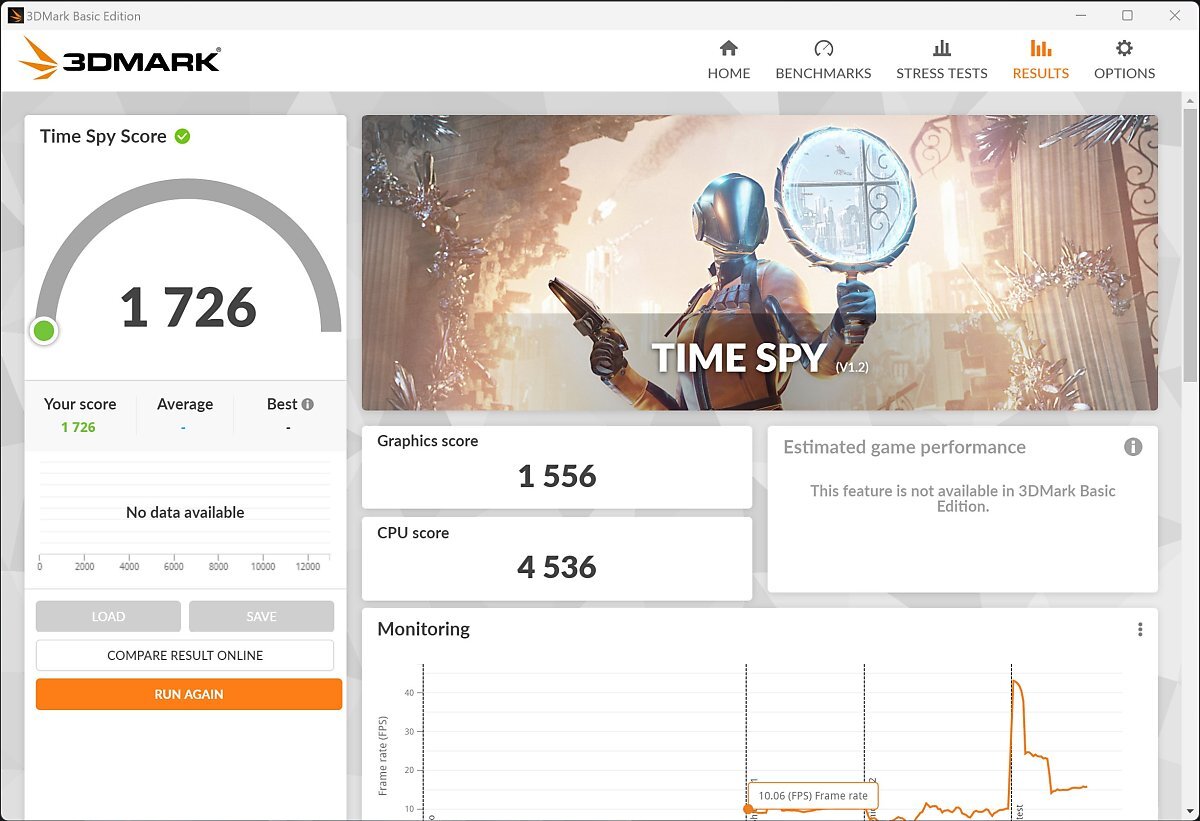Click the Run Again button
This screenshot has height=821, width=1200.
pyautogui.click(x=189, y=694)
